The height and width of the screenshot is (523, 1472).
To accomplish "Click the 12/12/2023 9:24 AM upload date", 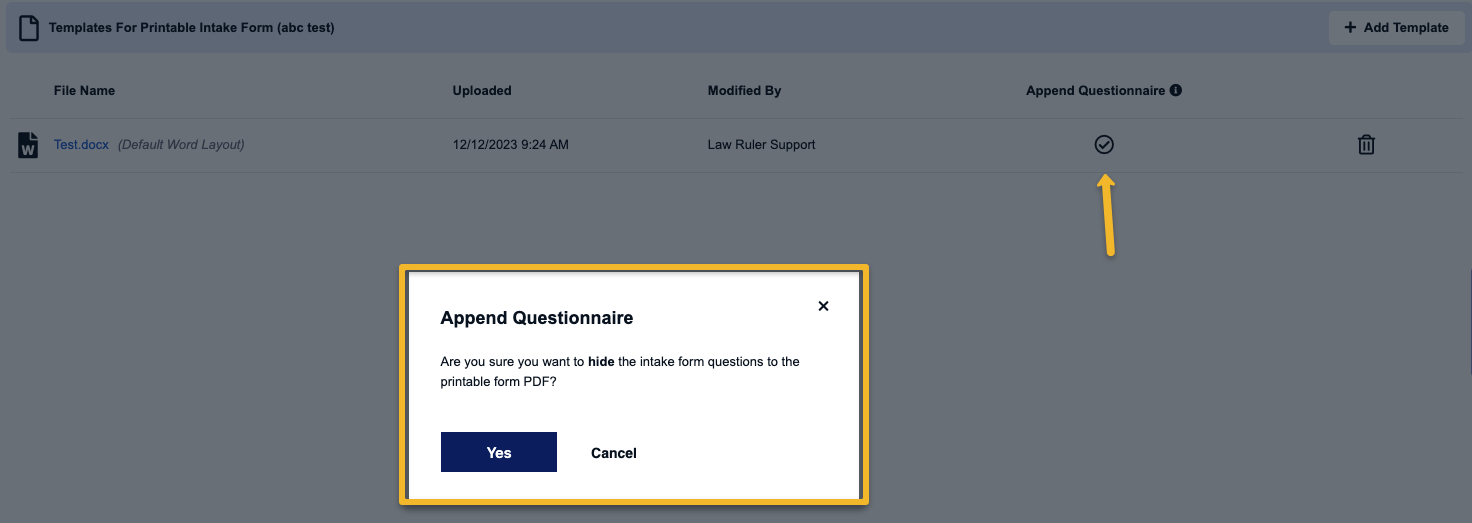I will click(x=511, y=145).
